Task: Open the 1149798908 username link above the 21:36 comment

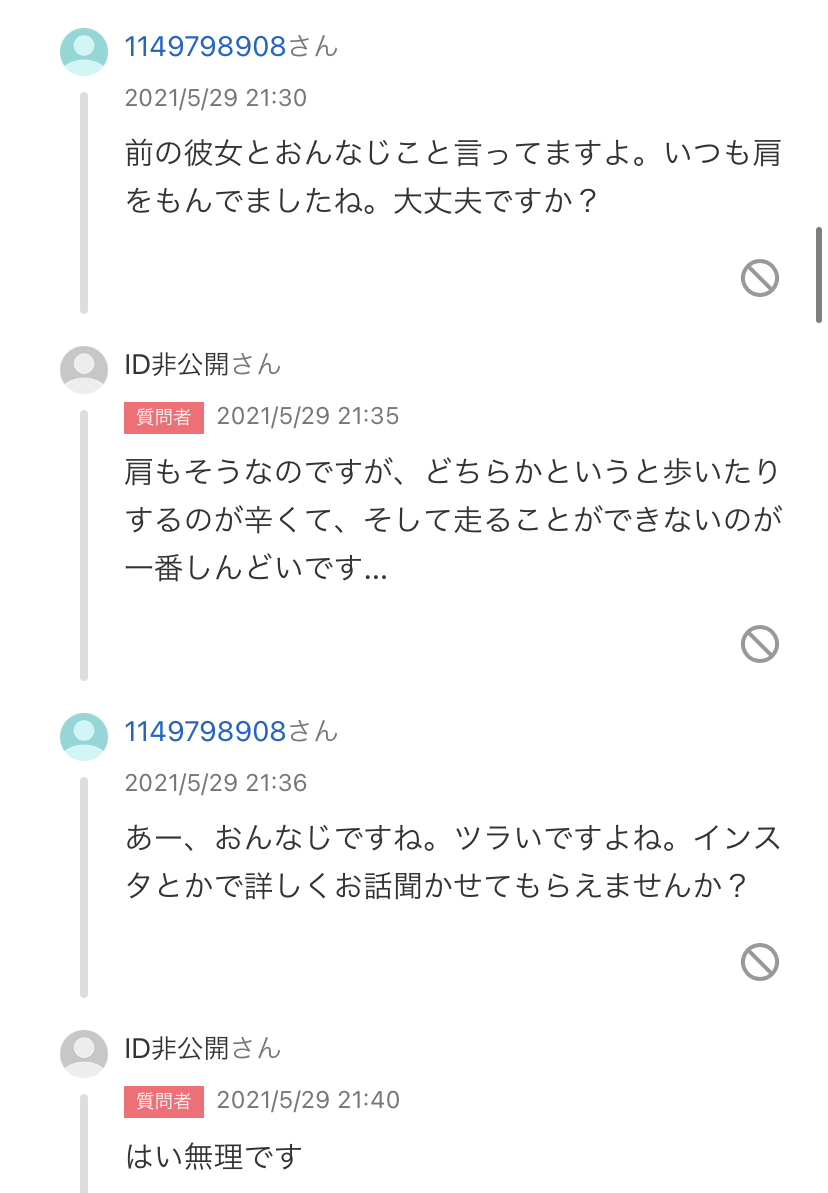Action: coord(205,731)
